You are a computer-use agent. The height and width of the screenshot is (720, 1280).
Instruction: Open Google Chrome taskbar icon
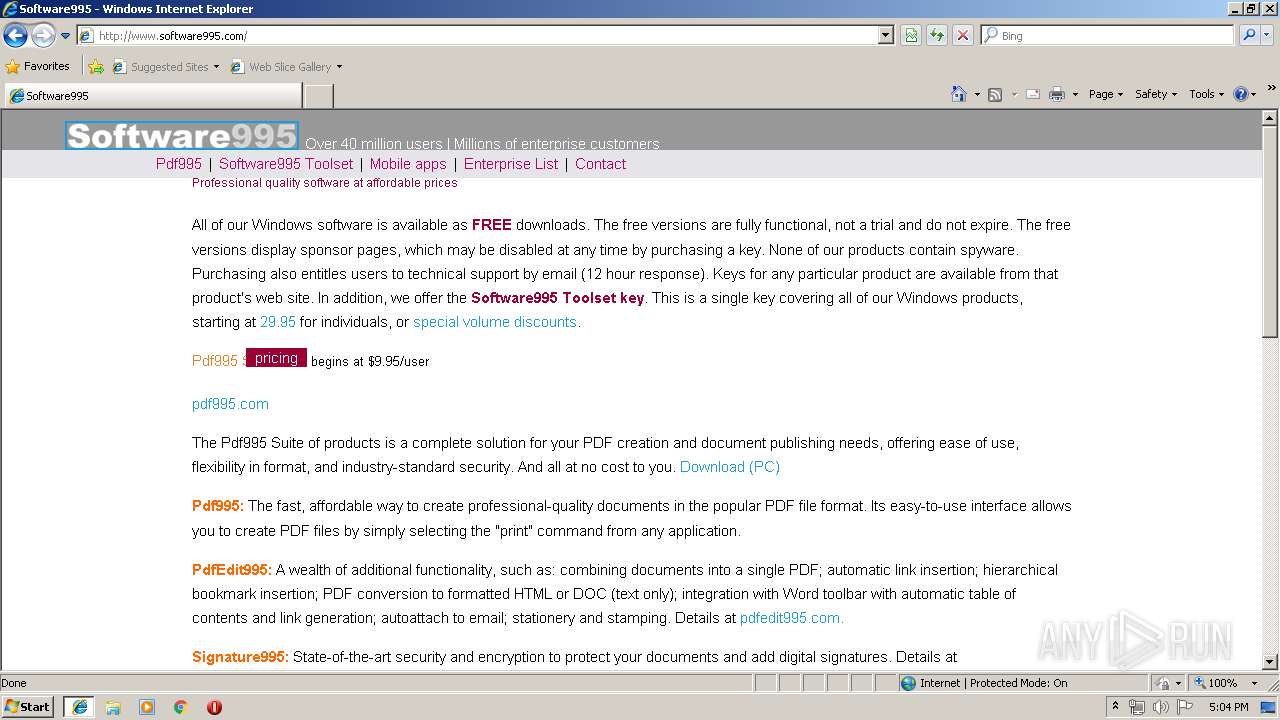point(181,707)
